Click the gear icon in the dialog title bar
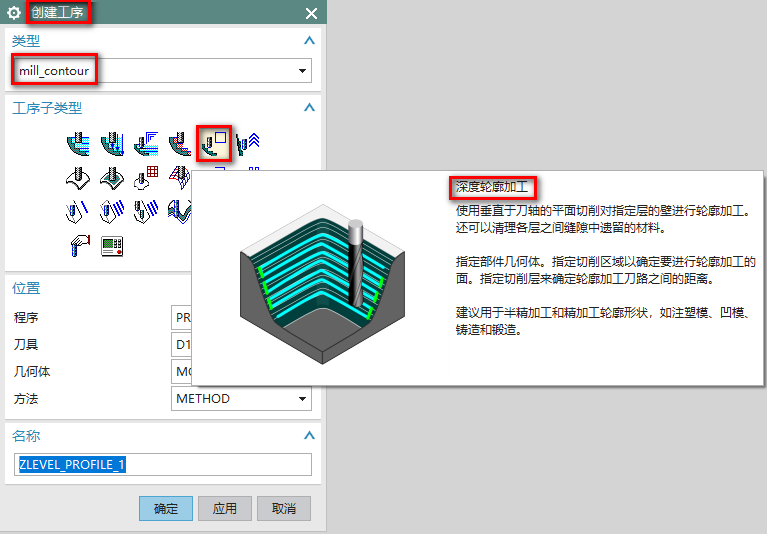This screenshot has width=767, height=534. click(14, 13)
